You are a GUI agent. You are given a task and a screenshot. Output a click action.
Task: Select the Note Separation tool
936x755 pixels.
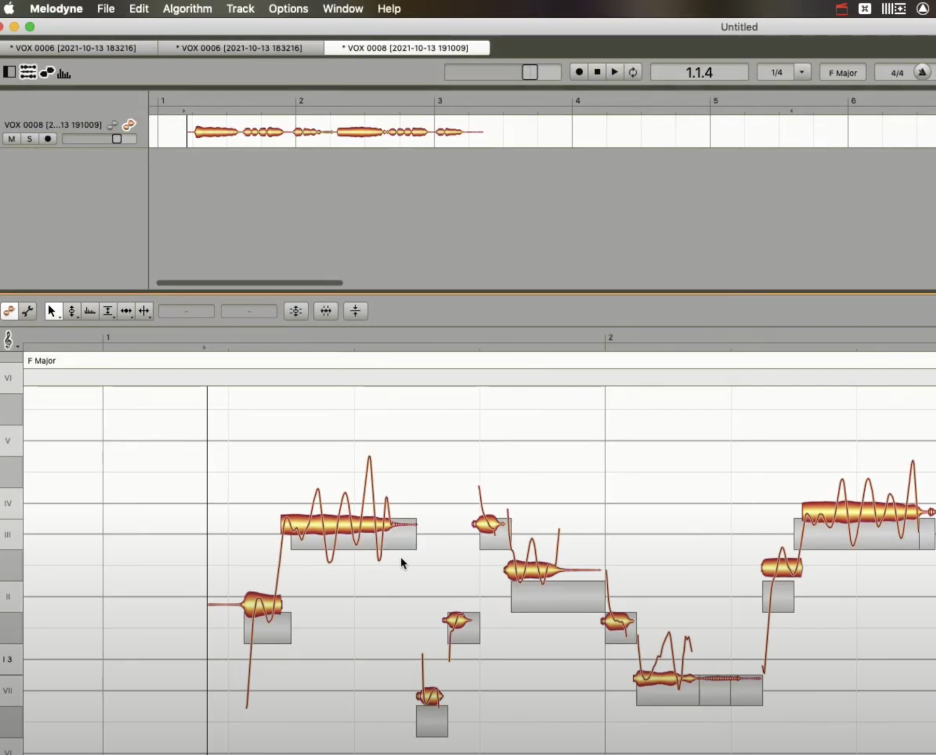click(x=144, y=311)
